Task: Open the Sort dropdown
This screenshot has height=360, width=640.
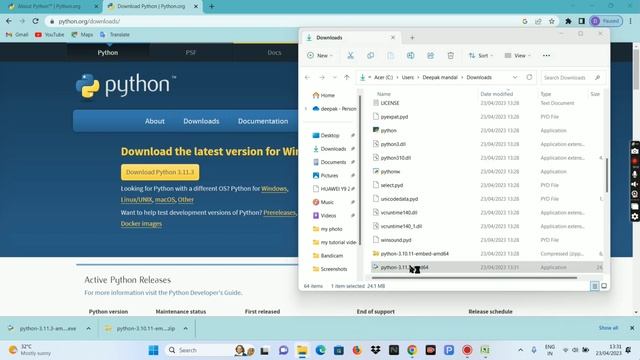Action: pyautogui.click(x=481, y=56)
